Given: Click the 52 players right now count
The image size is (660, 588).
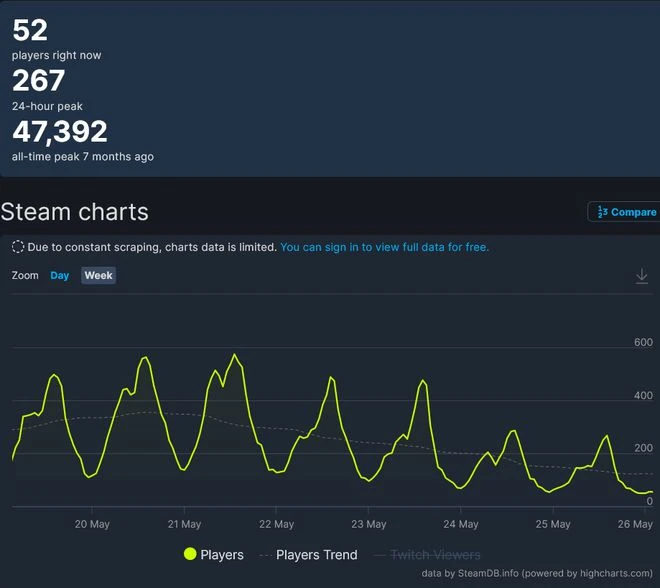Looking at the screenshot, I should 30,30.
